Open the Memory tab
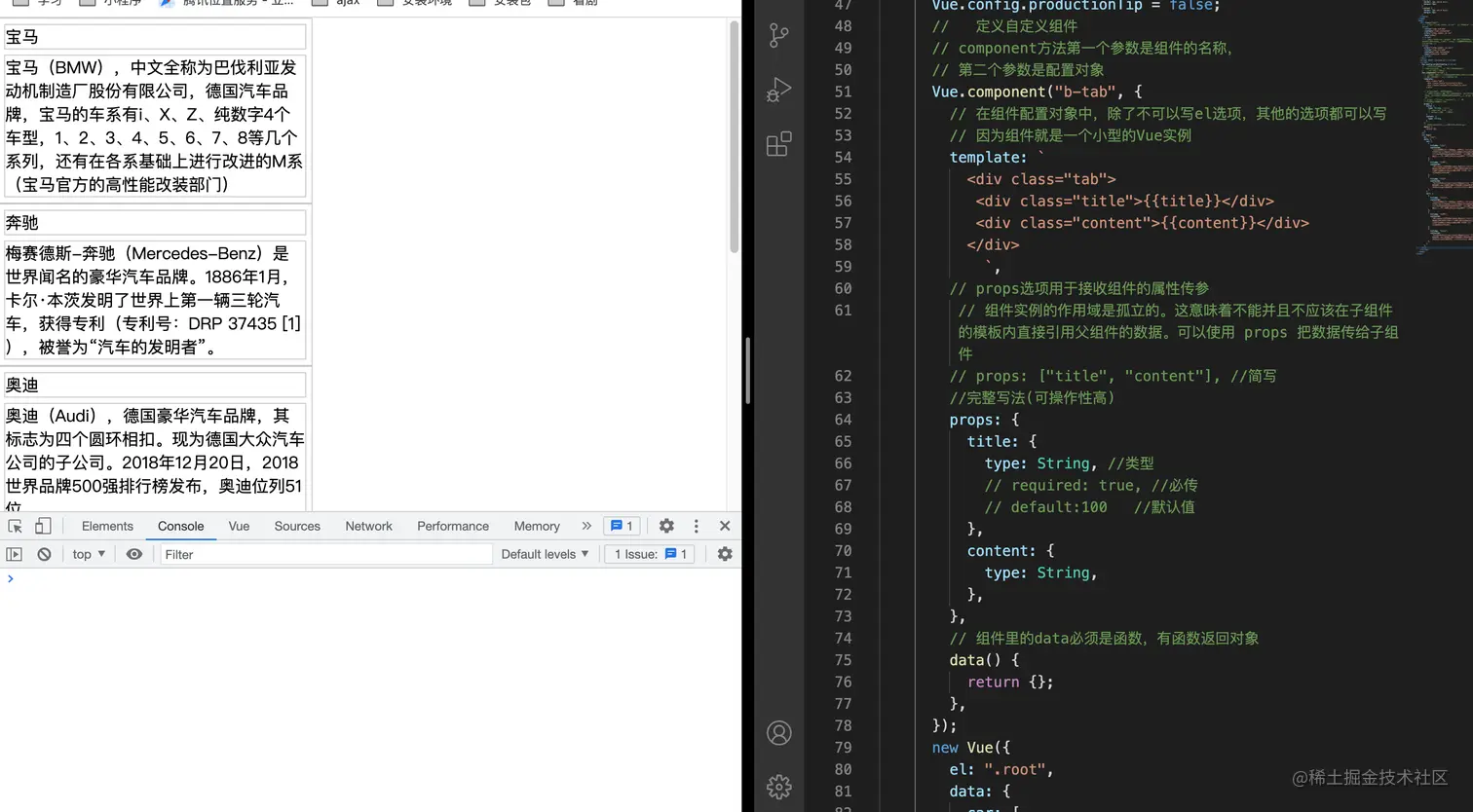Viewport: 1473px width, 812px height. coord(537,526)
